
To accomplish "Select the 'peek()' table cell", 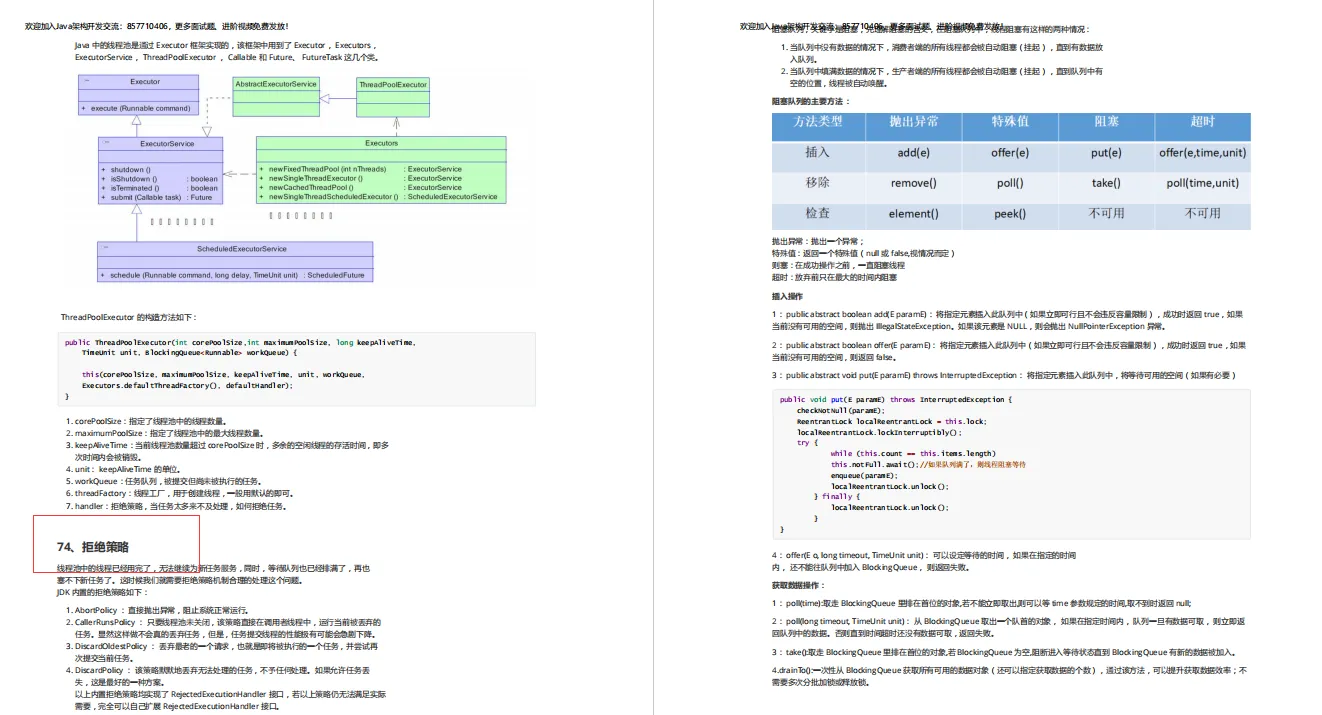I will [x=1010, y=214].
